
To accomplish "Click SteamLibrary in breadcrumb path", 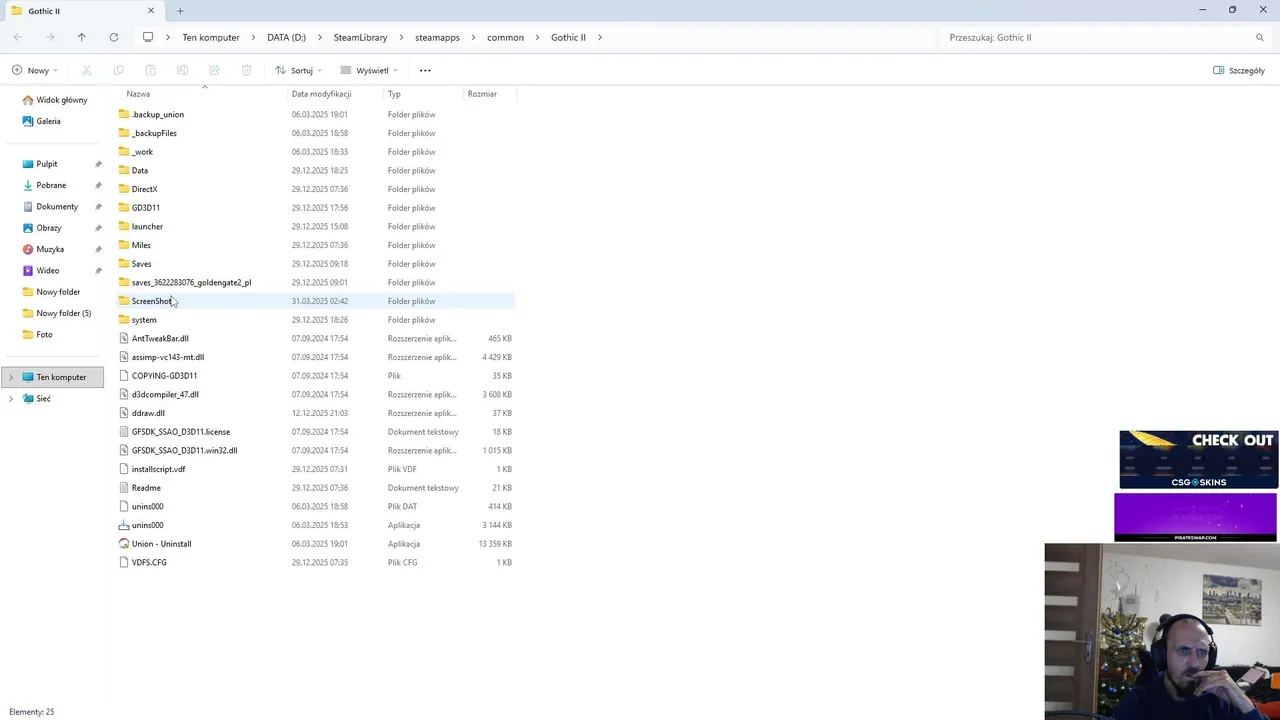I will click(360, 37).
